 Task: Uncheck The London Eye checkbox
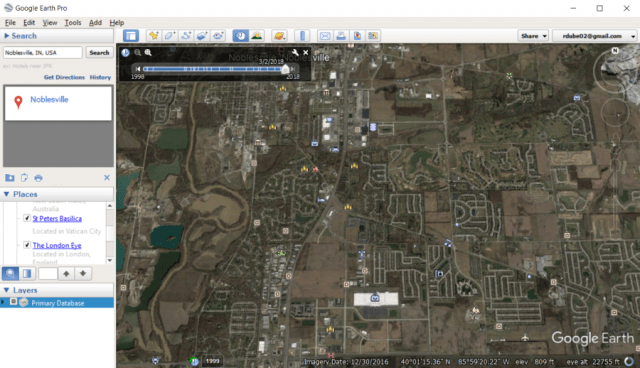pyautogui.click(x=27, y=245)
